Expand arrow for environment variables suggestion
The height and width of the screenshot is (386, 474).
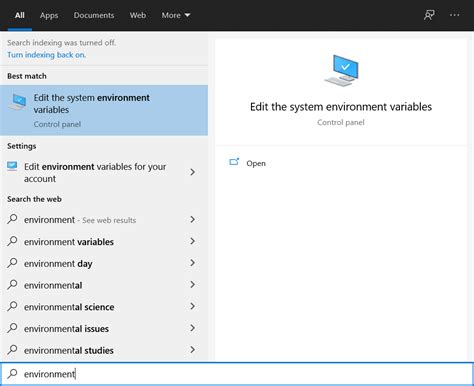click(192, 241)
